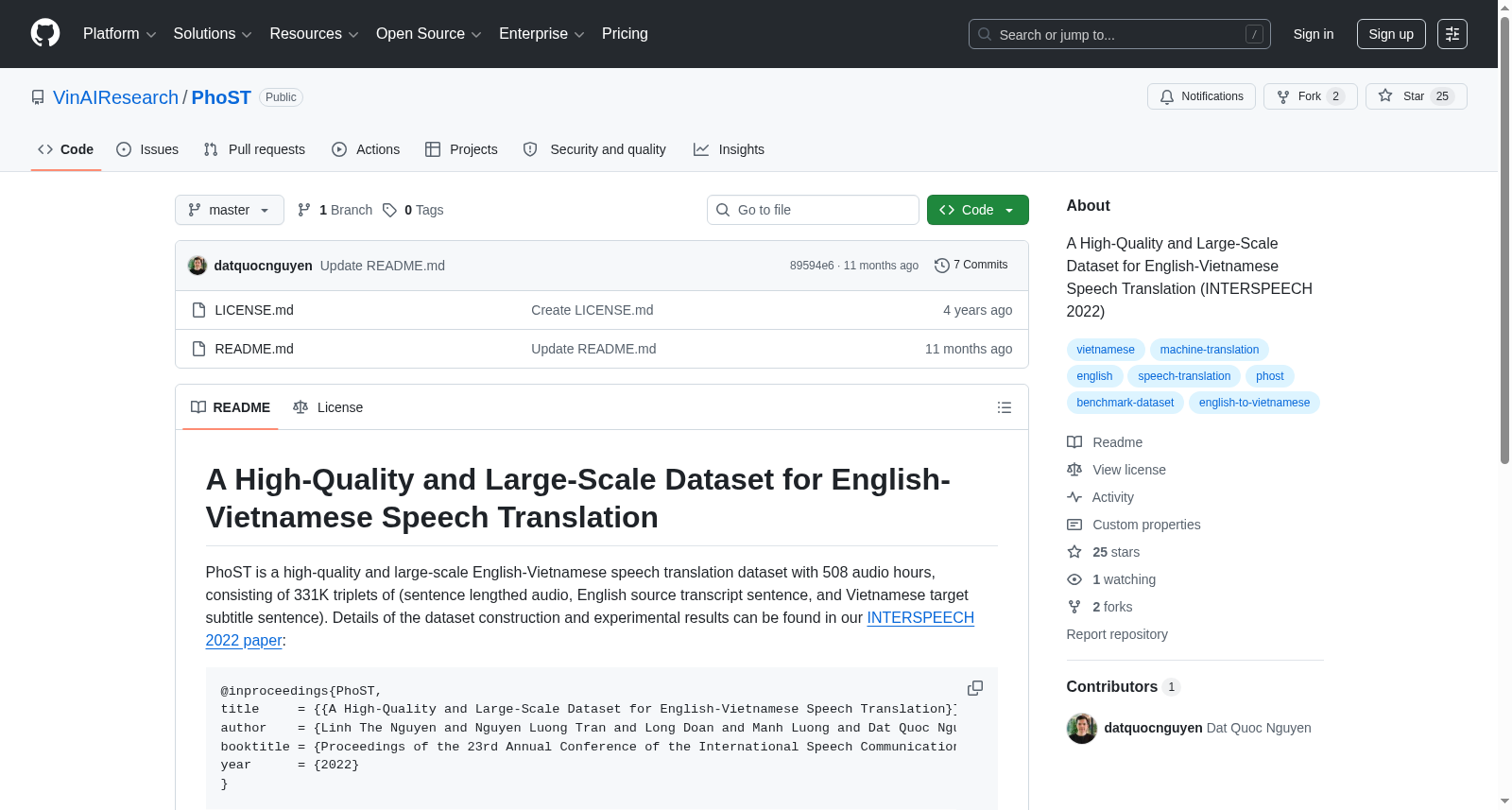Show the License tab in the file viewer

click(328, 407)
